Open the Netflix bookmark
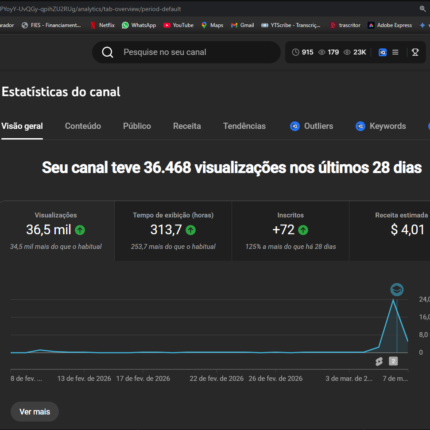Viewport: 430px width, 430px height. [x=102, y=25]
